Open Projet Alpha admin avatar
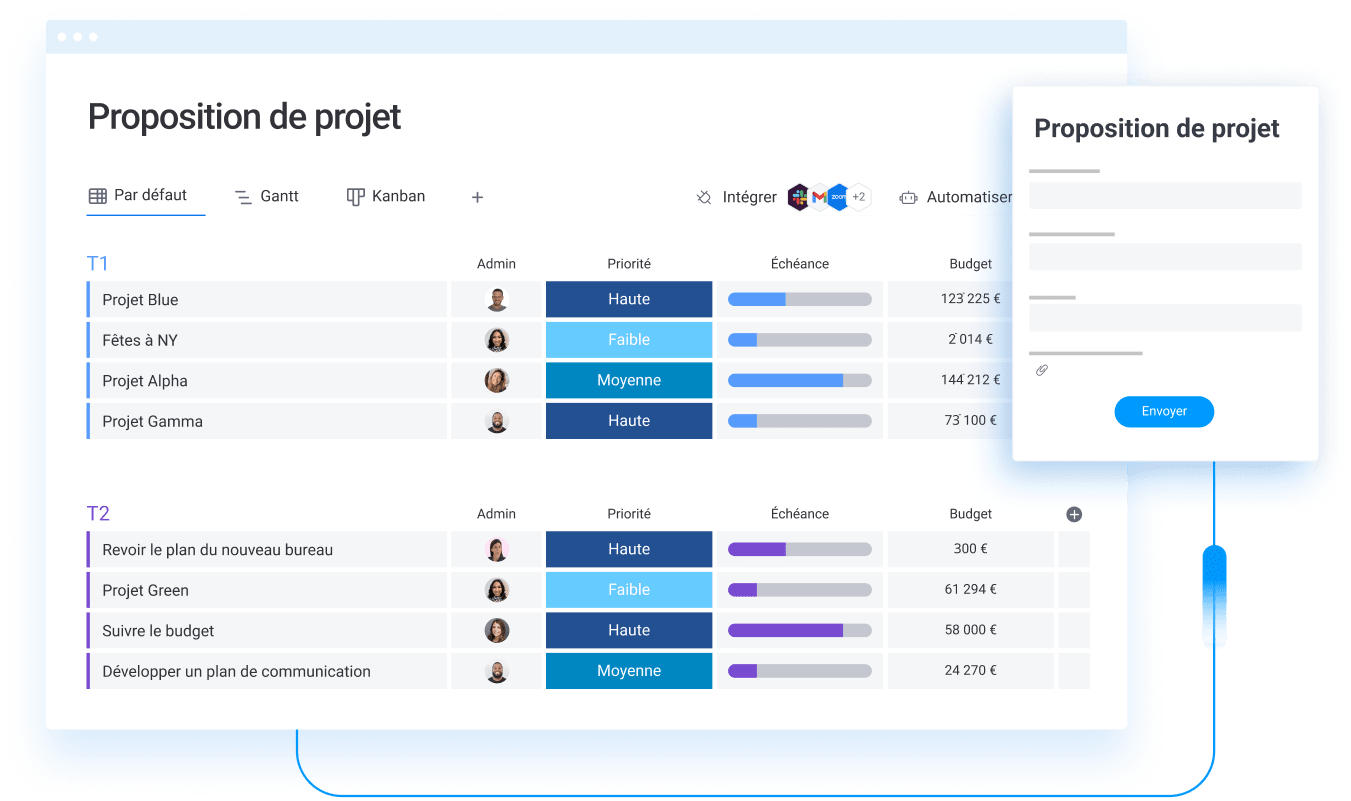 click(497, 381)
